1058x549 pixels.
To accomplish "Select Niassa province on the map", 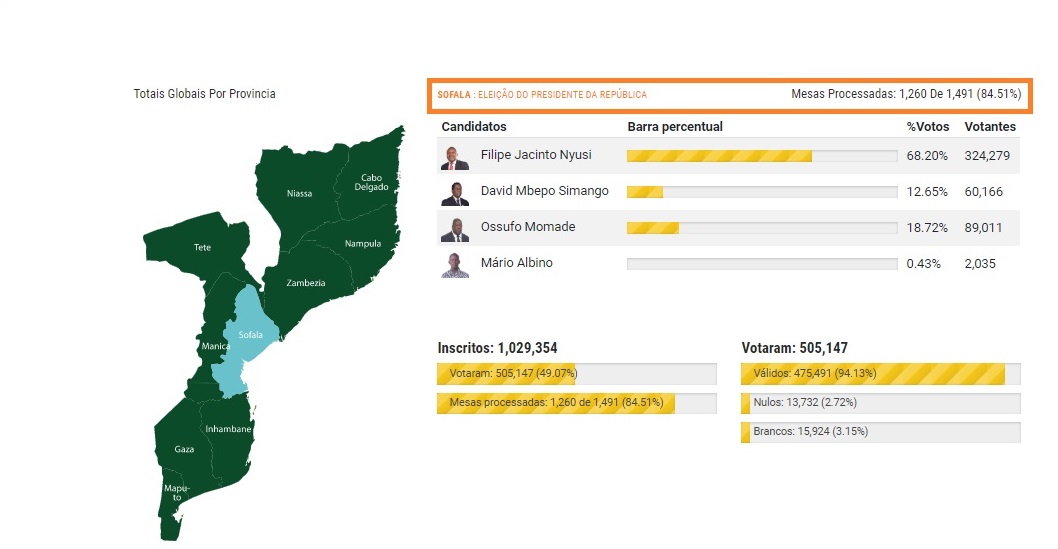I will (x=299, y=193).
